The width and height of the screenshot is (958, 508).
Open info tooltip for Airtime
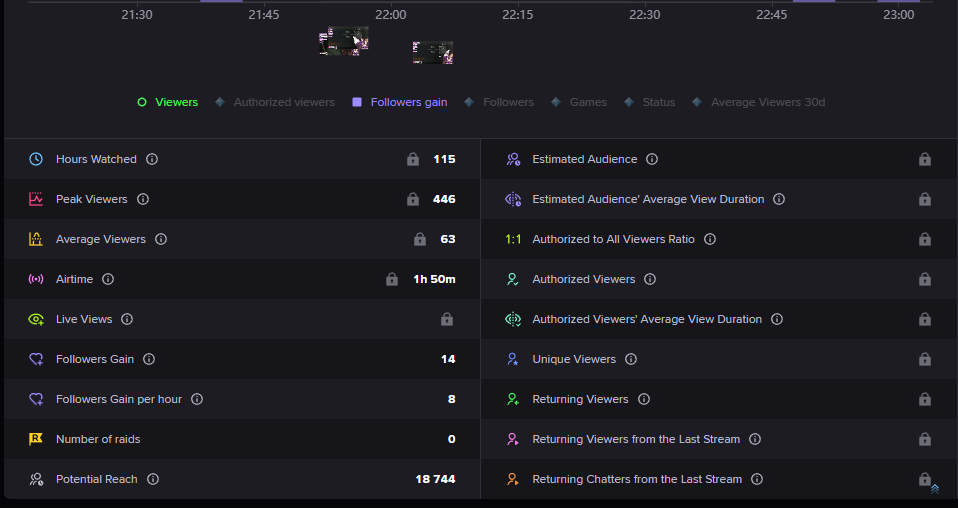[108, 279]
